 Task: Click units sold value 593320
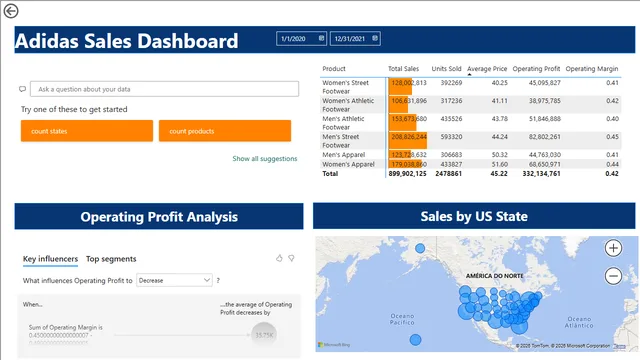(451, 137)
